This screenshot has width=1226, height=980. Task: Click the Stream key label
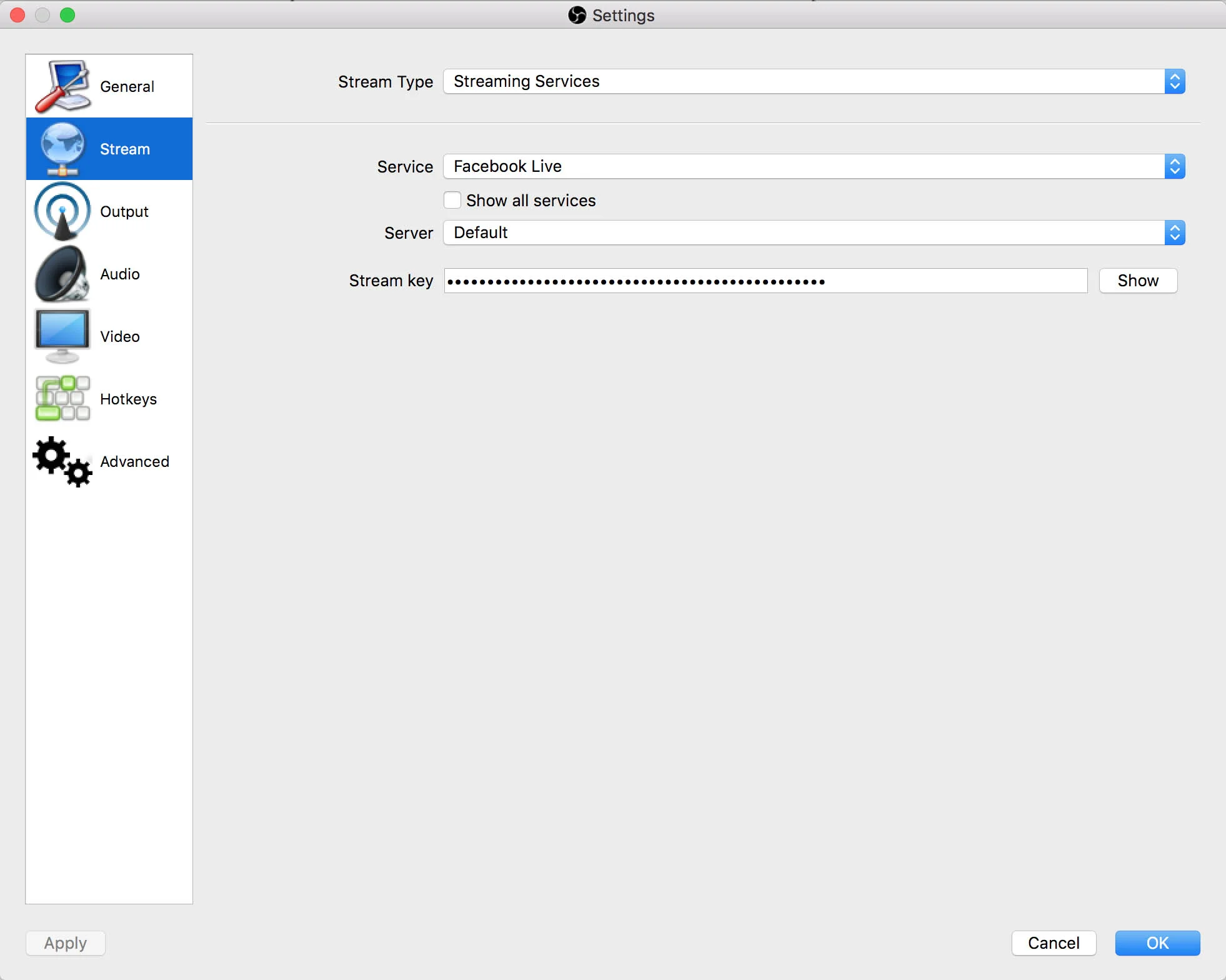pyautogui.click(x=391, y=281)
